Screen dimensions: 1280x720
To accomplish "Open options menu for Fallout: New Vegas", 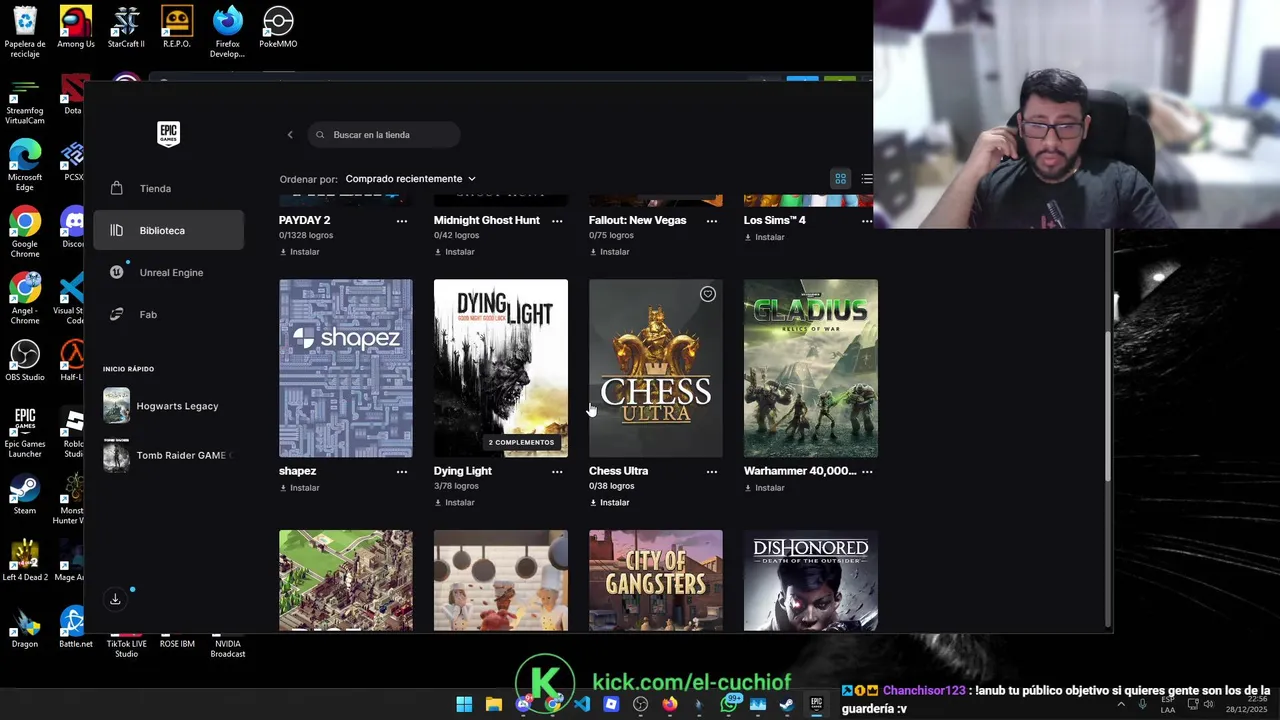I will point(712,220).
